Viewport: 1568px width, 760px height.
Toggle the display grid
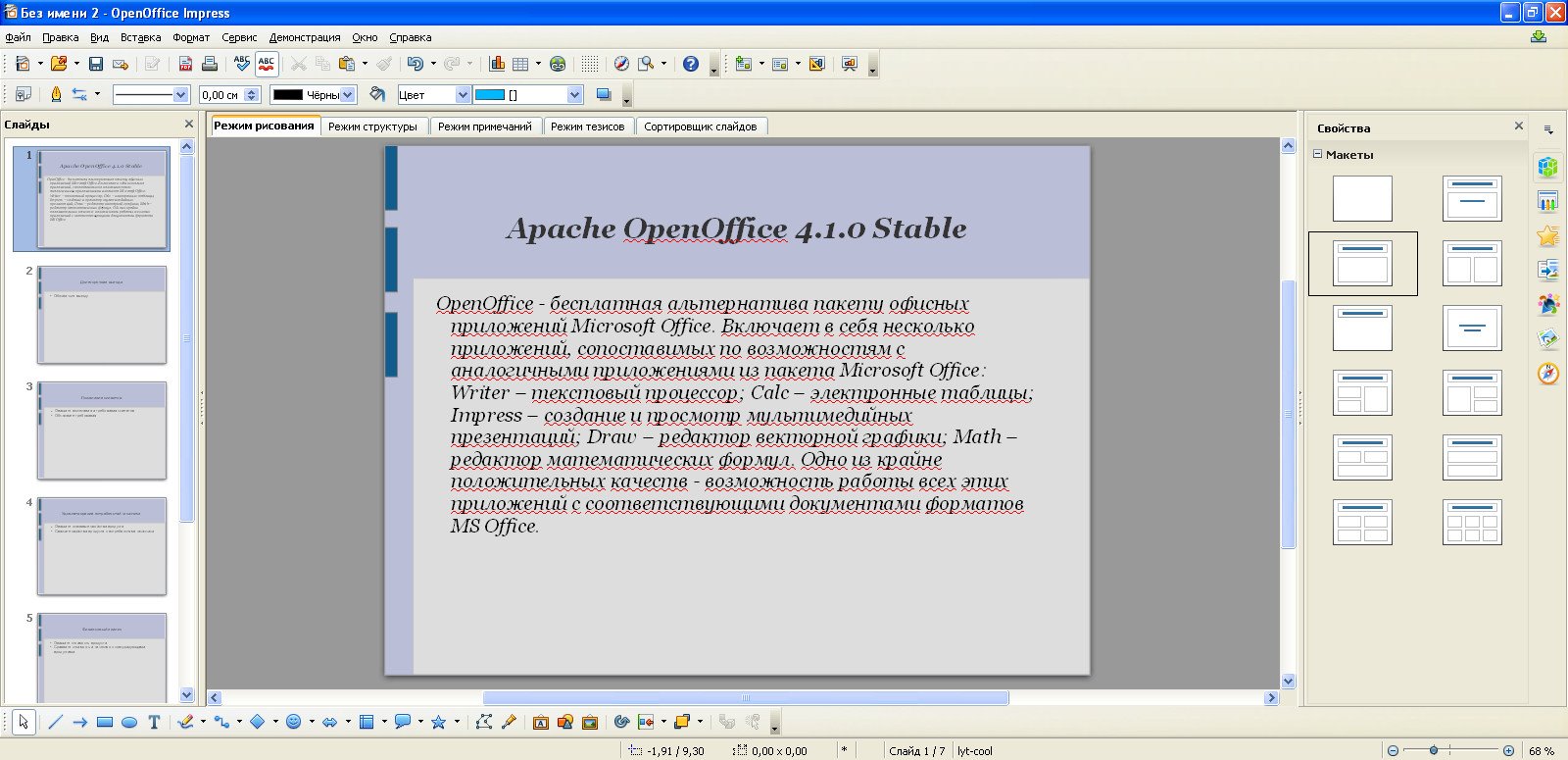click(x=589, y=64)
